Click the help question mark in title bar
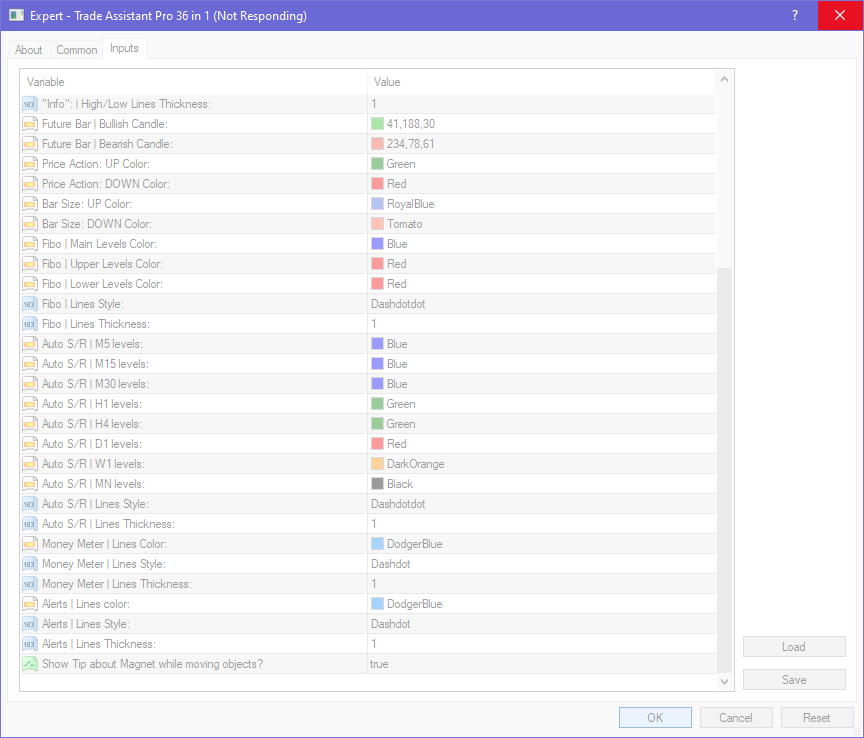Image resolution: width=864 pixels, height=738 pixels. (x=795, y=15)
